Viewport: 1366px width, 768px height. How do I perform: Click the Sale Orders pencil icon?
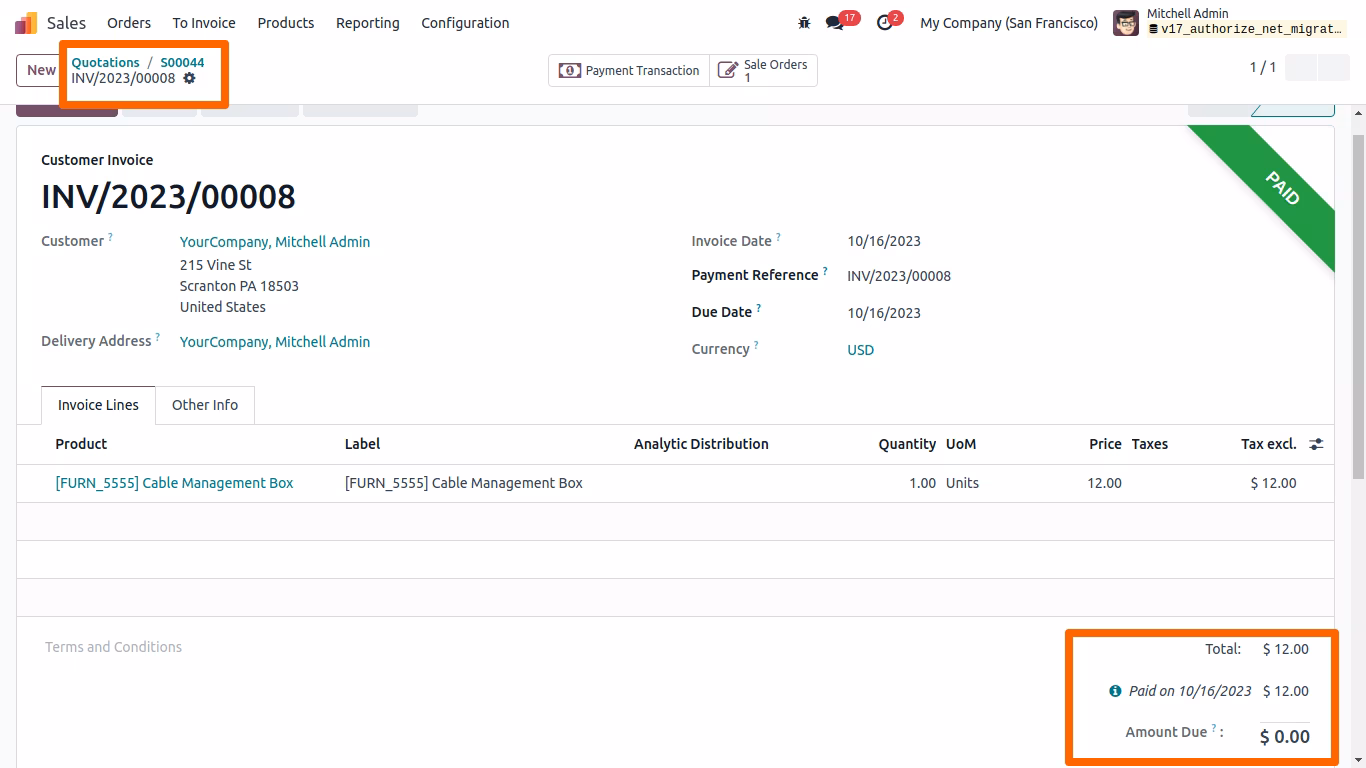[x=729, y=71]
